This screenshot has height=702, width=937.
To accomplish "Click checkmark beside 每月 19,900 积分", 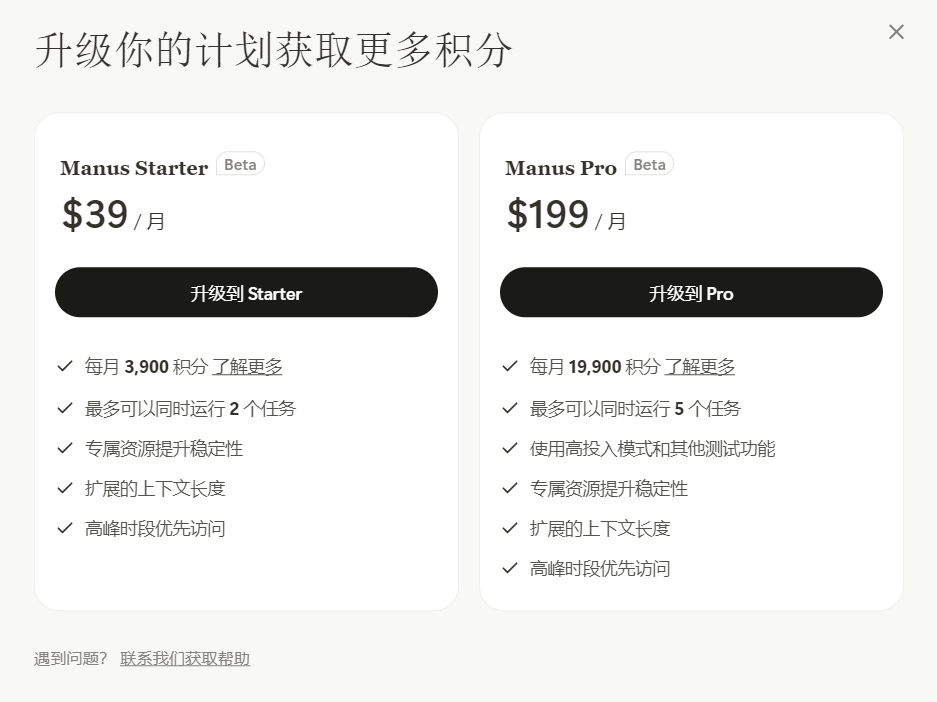I will point(510,366).
